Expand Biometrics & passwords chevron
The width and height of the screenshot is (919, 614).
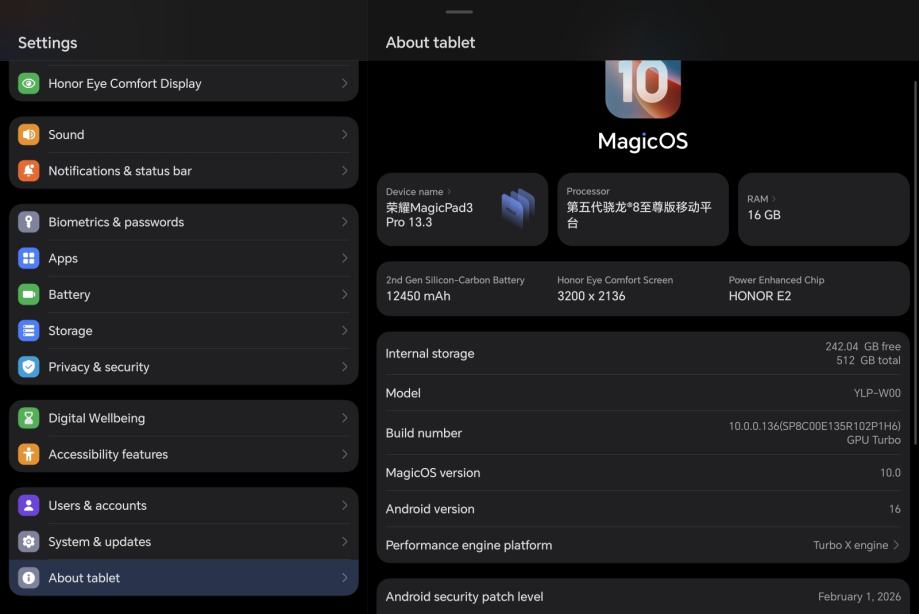click(345, 222)
